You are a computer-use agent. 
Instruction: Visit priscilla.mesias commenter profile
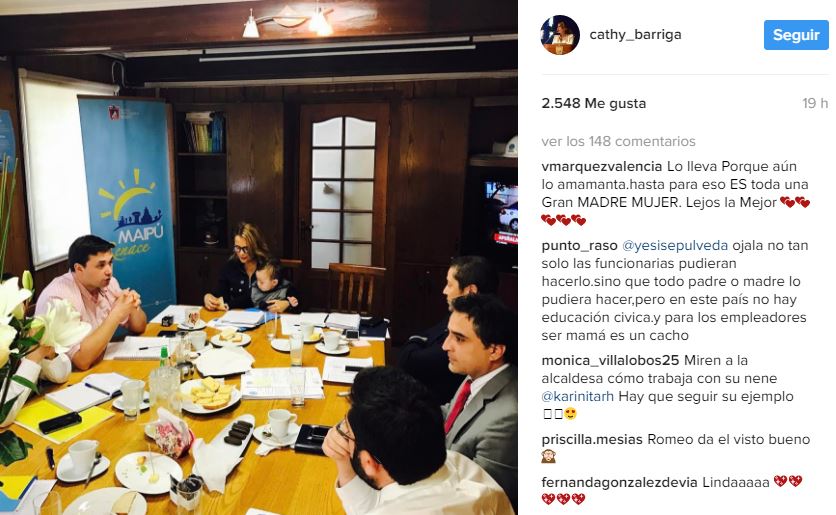(592, 440)
